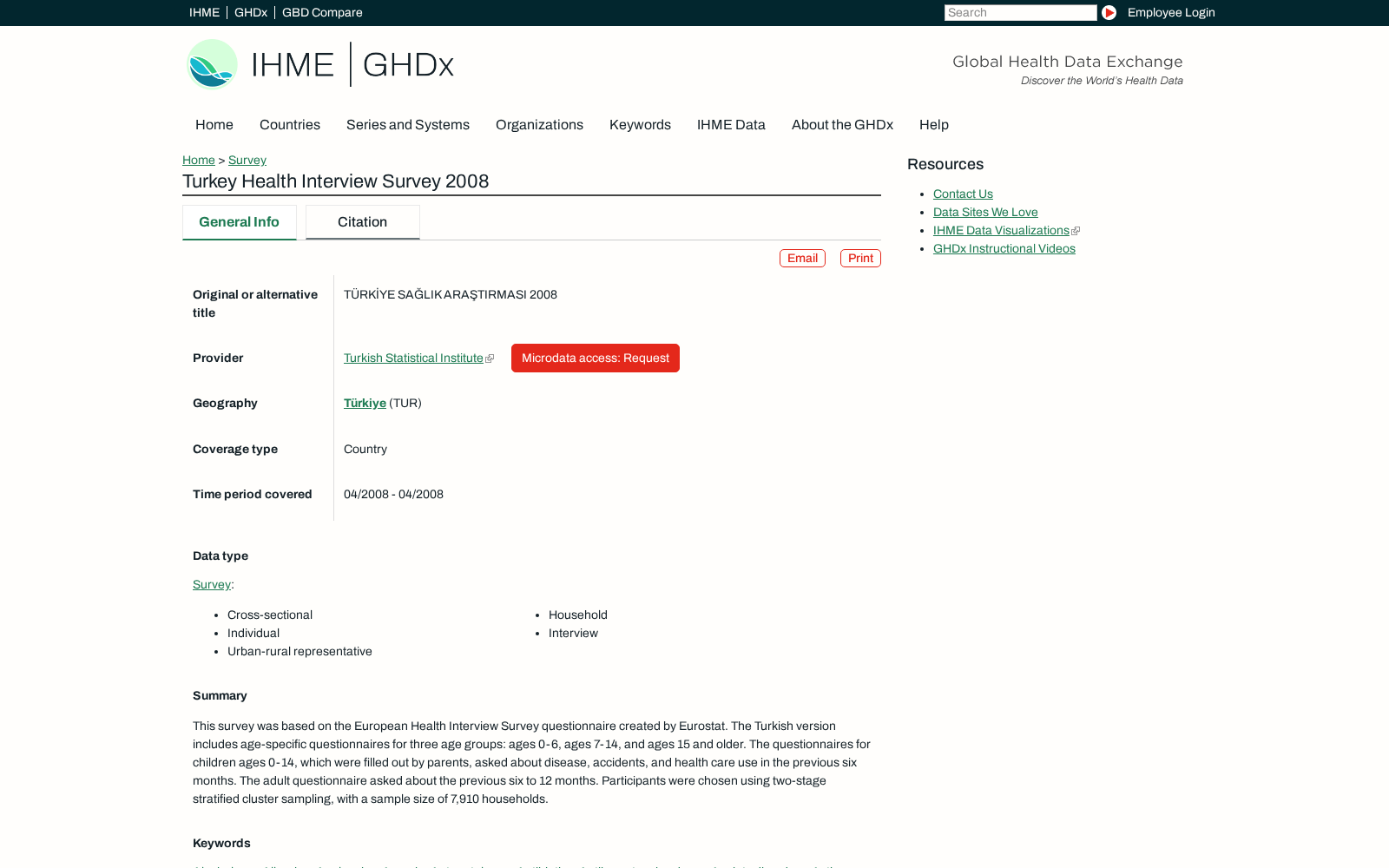Image resolution: width=1389 pixels, height=868 pixels.
Task: Open the Türkiye geography link
Action: click(365, 404)
